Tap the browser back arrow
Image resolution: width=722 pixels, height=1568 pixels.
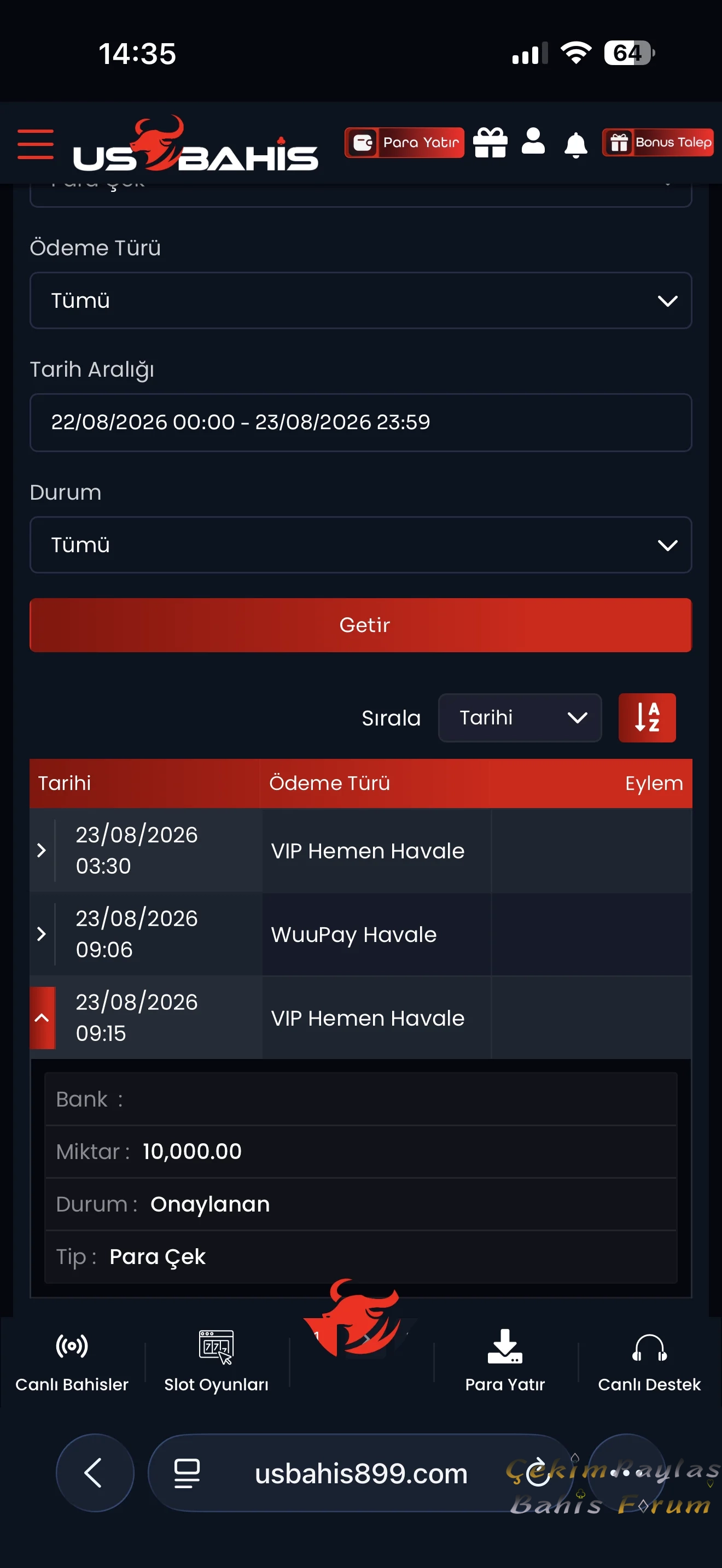pos(95,1473)
